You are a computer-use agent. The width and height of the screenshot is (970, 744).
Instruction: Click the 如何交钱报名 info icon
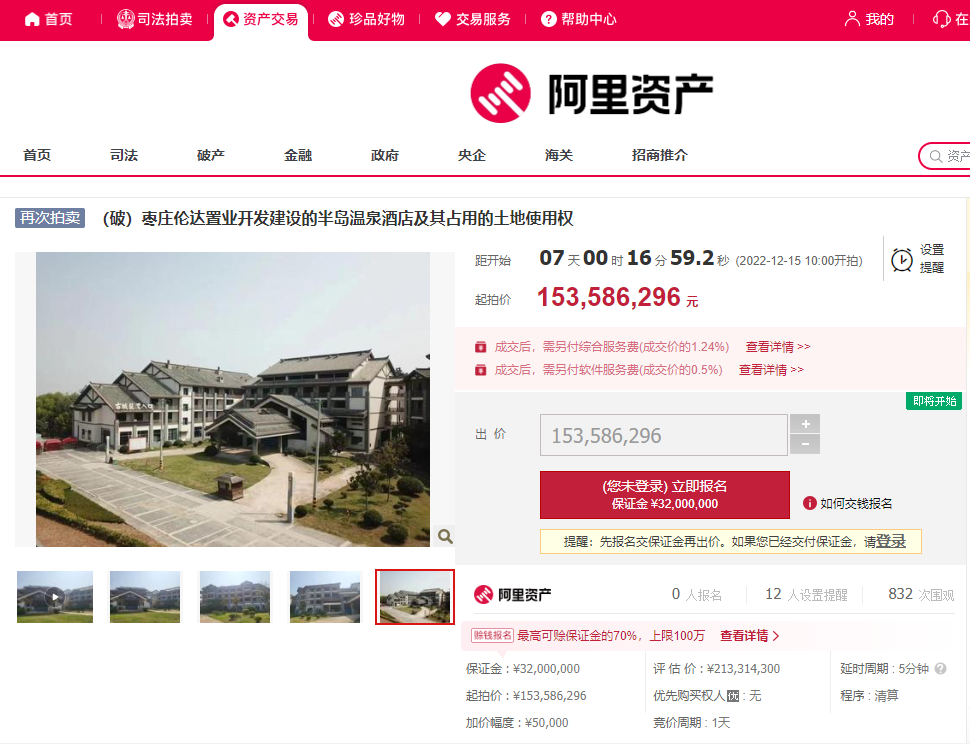point(810,504)
